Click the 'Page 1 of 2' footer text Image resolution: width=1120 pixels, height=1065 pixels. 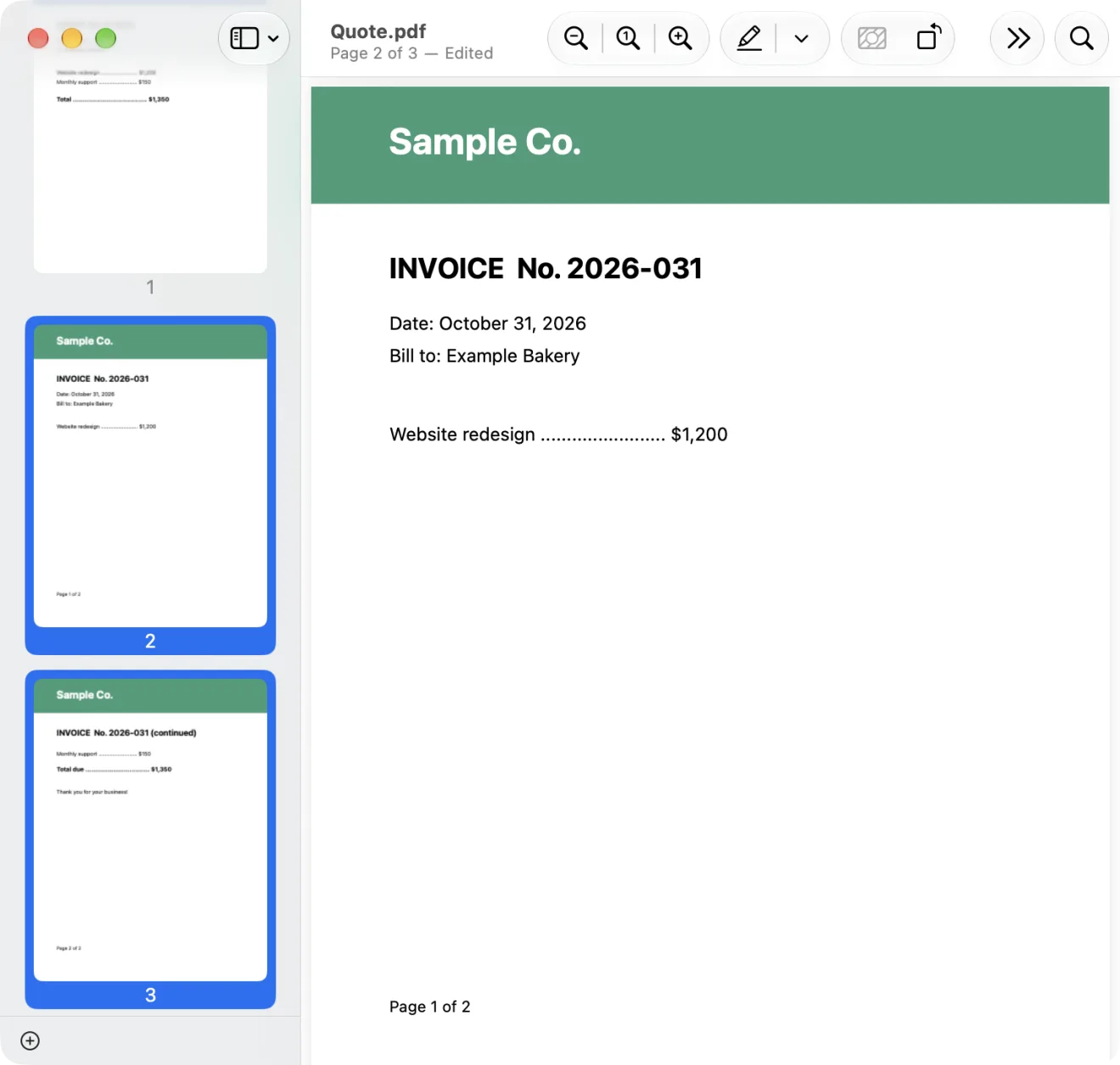[x=429, y=1006]
